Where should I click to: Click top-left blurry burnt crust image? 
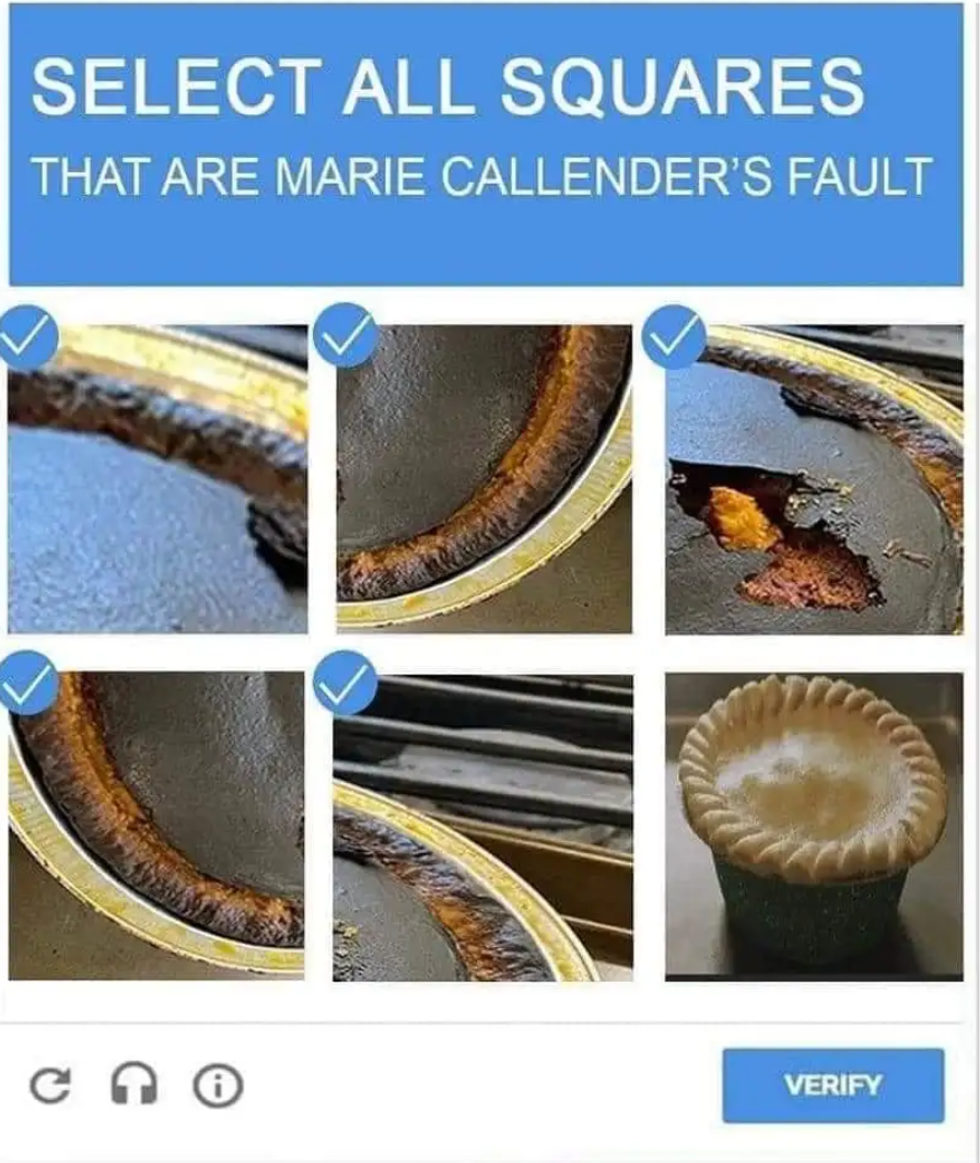[x=157, y=479]
